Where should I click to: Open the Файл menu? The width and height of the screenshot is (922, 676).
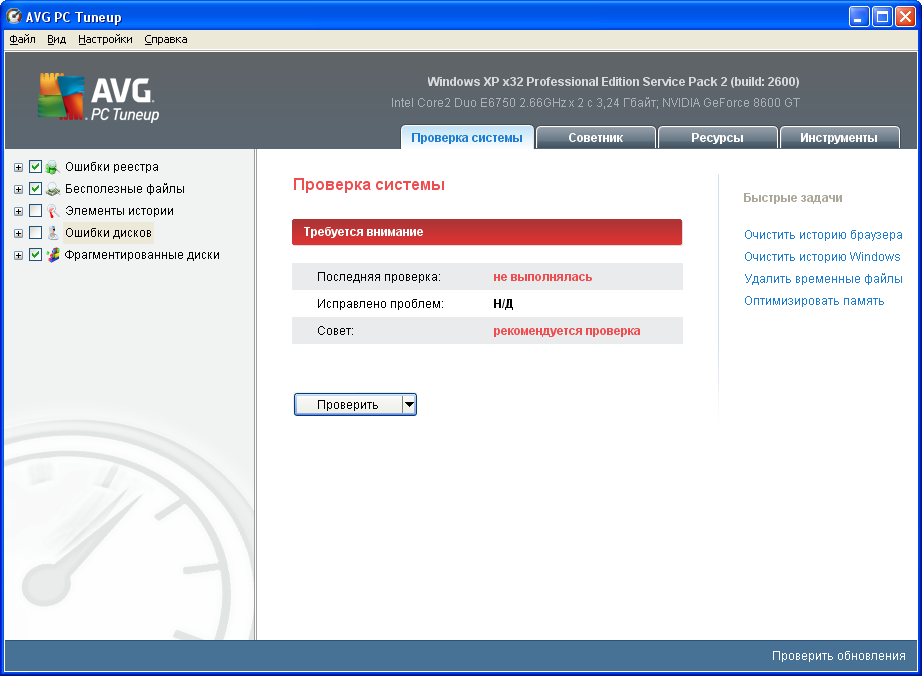point(22,39)
